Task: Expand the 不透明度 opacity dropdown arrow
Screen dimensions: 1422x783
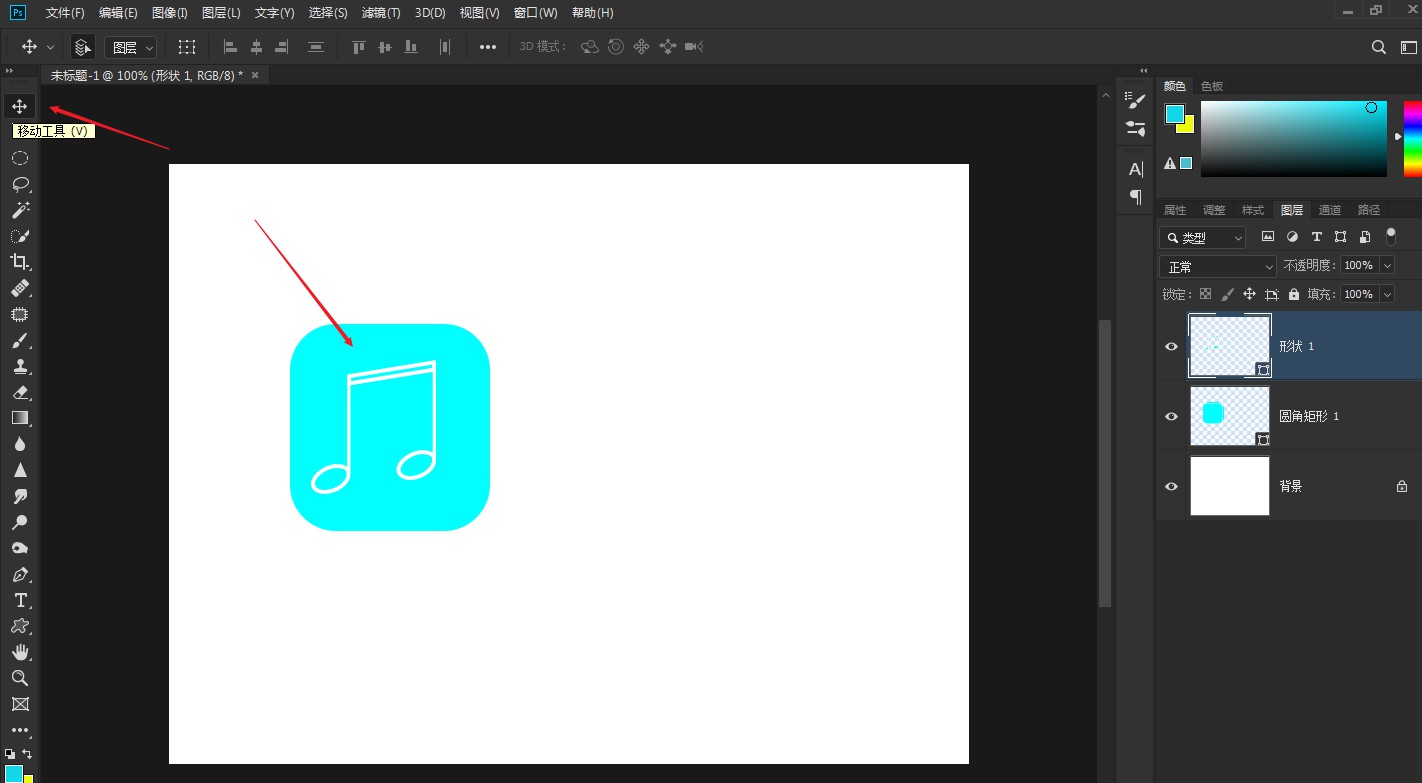Action: coord(1387,266)
